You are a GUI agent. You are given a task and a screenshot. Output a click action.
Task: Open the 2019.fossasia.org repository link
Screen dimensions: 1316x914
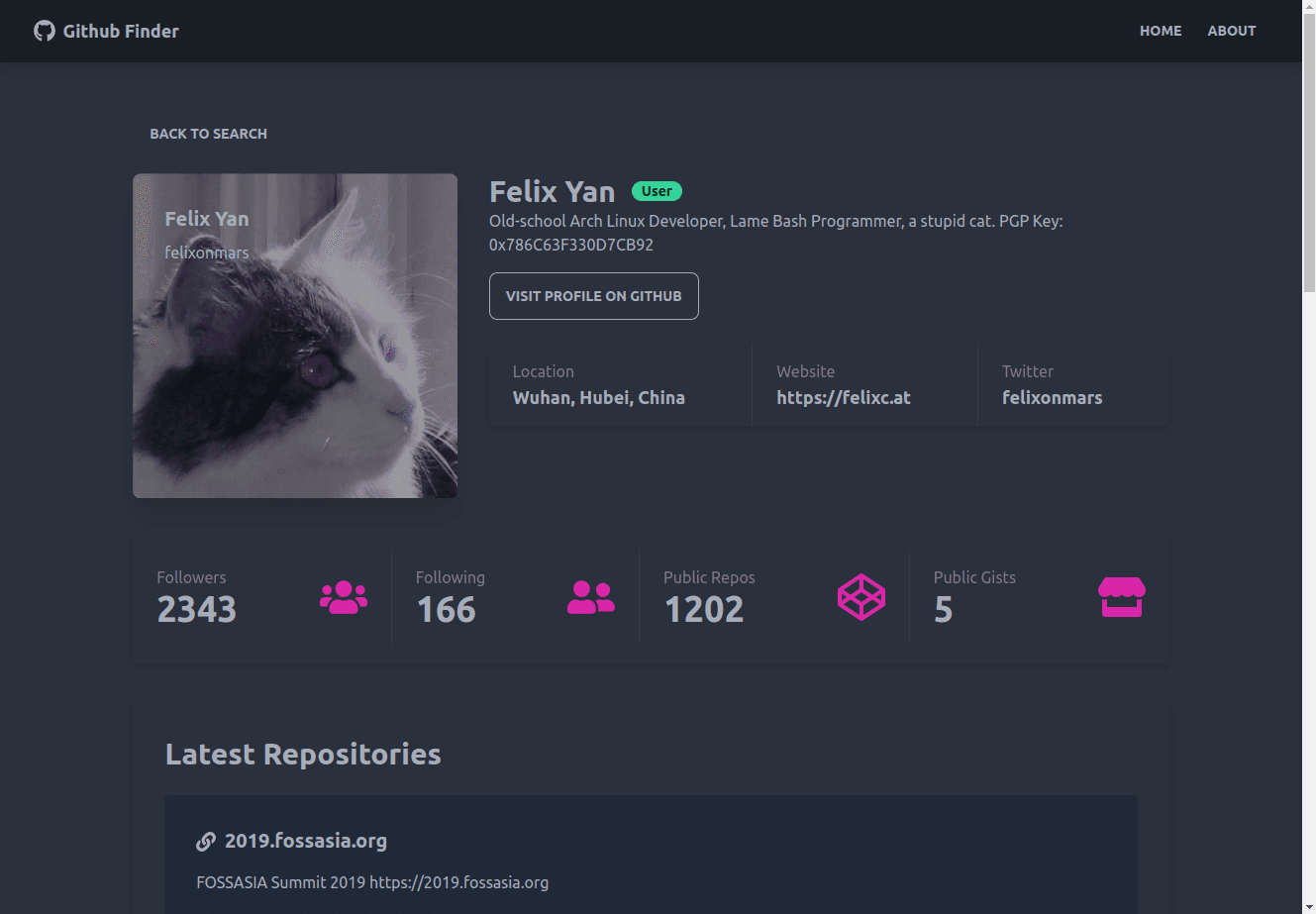coord(306,841)
